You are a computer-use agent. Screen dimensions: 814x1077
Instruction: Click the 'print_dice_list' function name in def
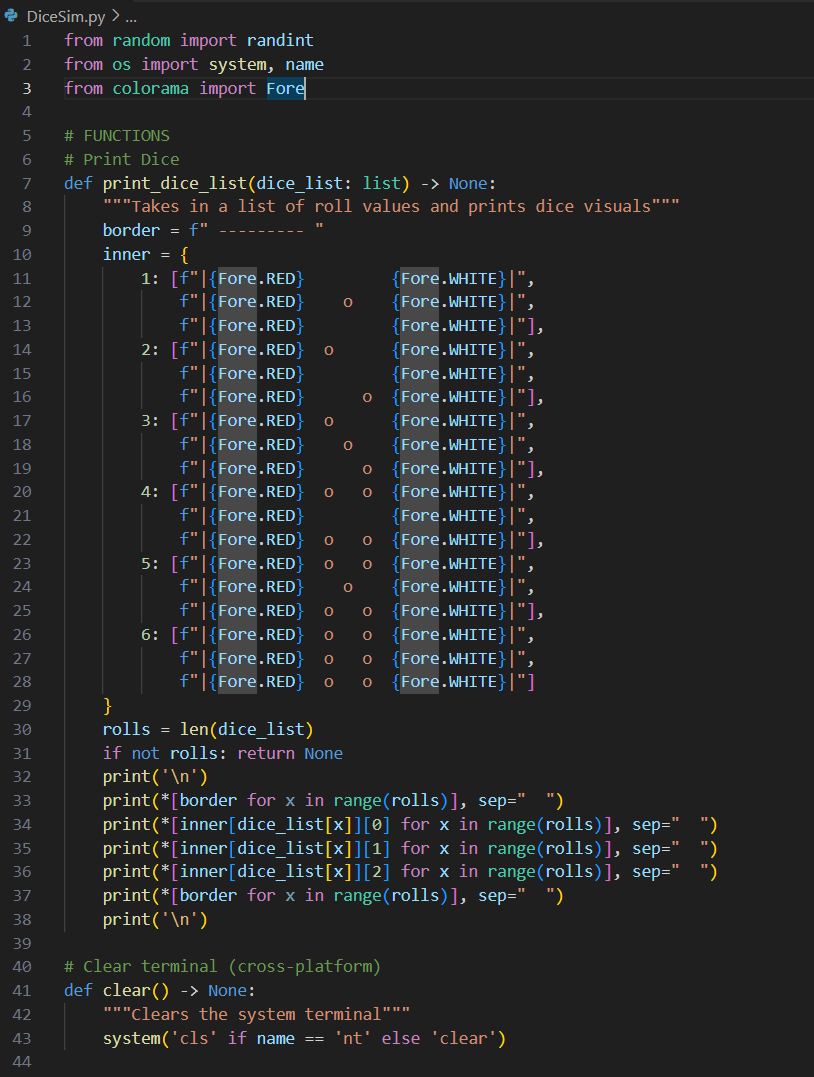pyautogui.click(x=174, y=183)
